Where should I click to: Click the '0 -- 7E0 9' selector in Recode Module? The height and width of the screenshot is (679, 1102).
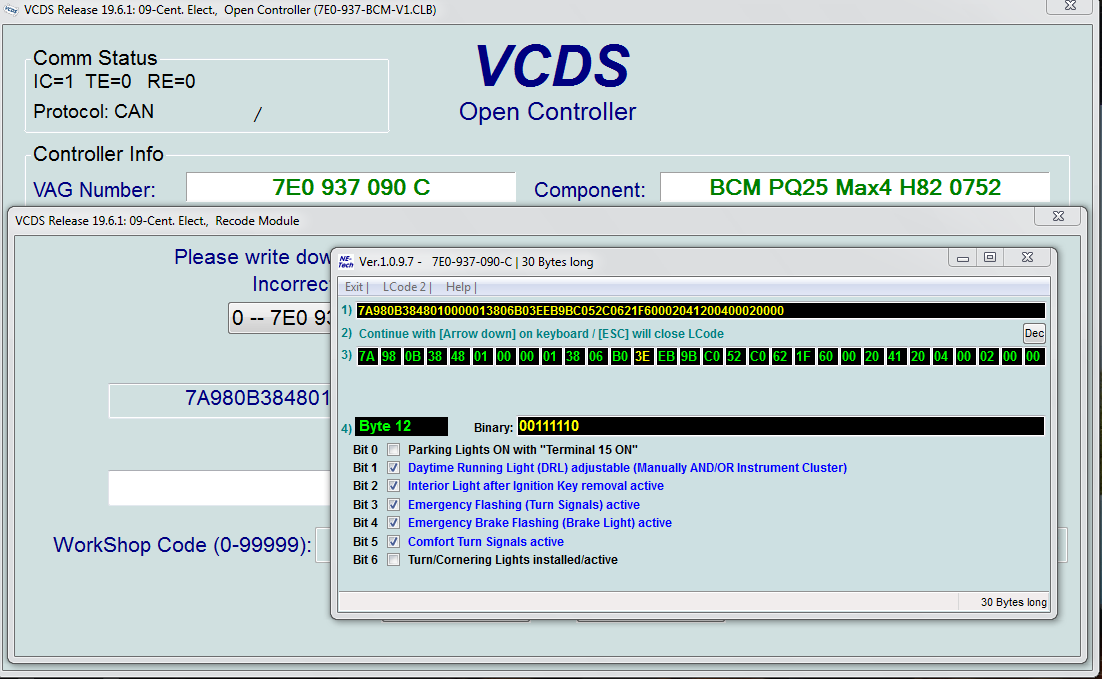tap(280, 318)
